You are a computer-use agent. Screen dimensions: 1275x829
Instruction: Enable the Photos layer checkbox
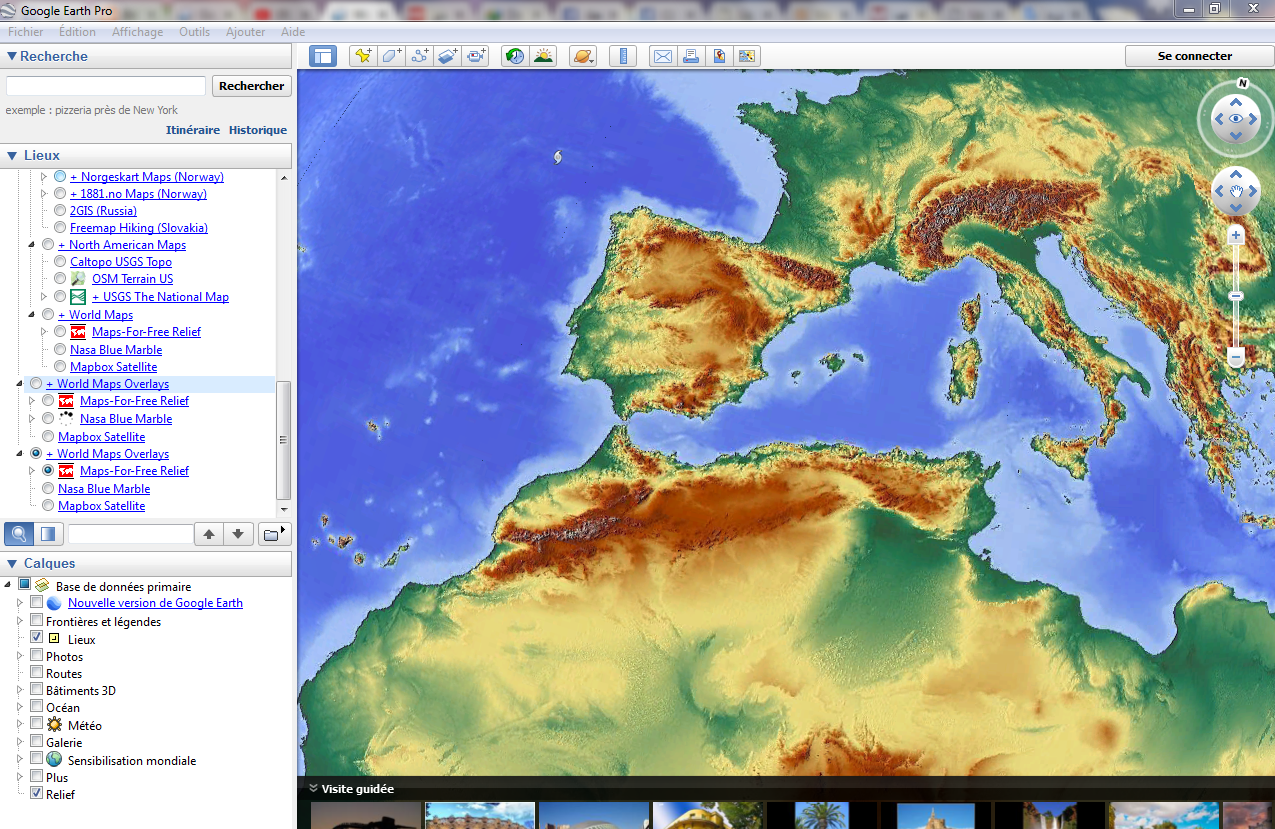[36, 656]
